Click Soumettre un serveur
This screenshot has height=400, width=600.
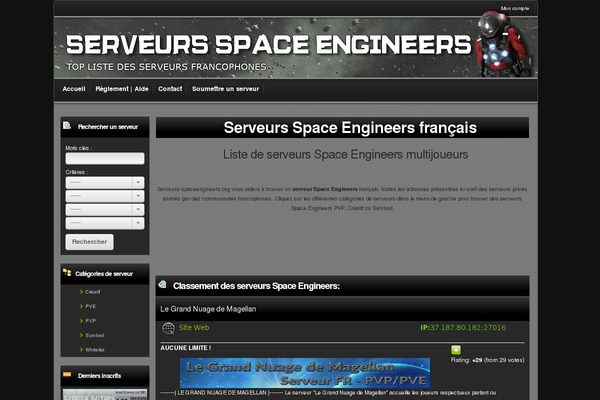225,89
